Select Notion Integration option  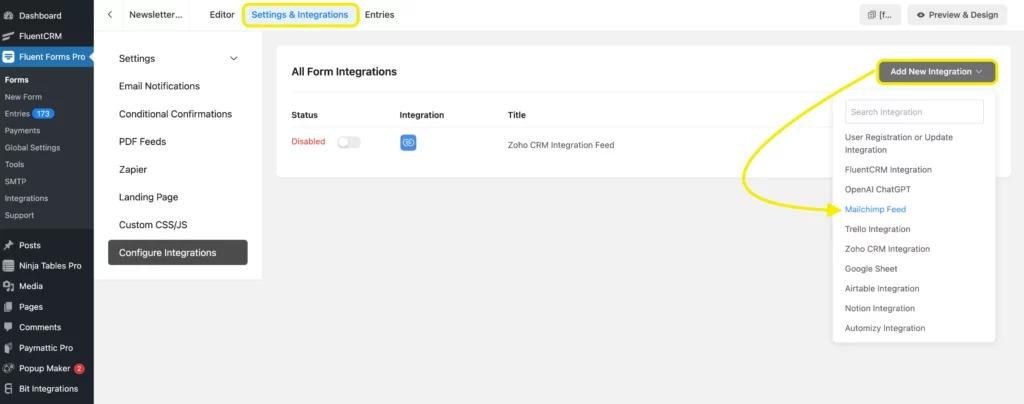(880, 308)
